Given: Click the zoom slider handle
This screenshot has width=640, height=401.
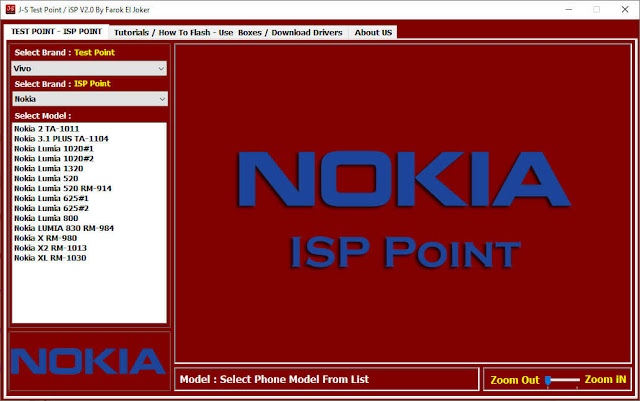Looking at the screenshot, I should [x=548, y=381].
